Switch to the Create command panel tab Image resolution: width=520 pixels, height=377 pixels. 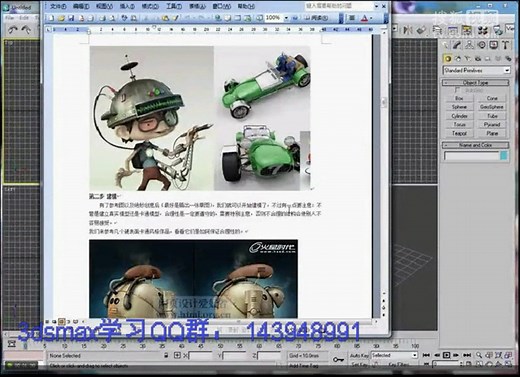[445, 45]
